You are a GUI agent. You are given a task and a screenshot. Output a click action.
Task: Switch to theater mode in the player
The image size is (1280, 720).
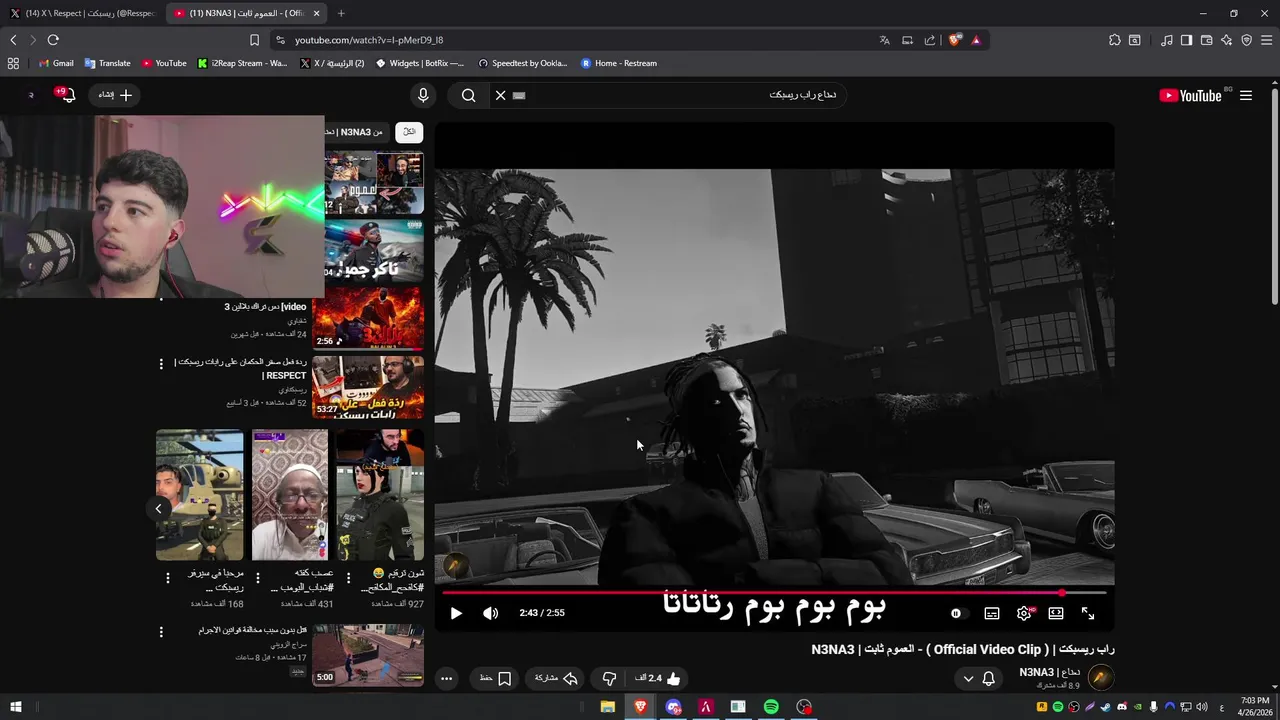1056,613
